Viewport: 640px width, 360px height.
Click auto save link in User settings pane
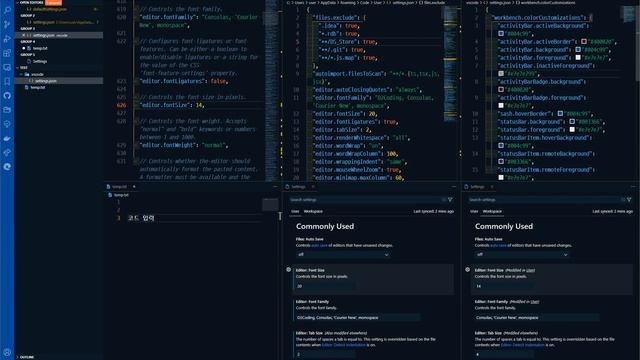click(319, 245)
